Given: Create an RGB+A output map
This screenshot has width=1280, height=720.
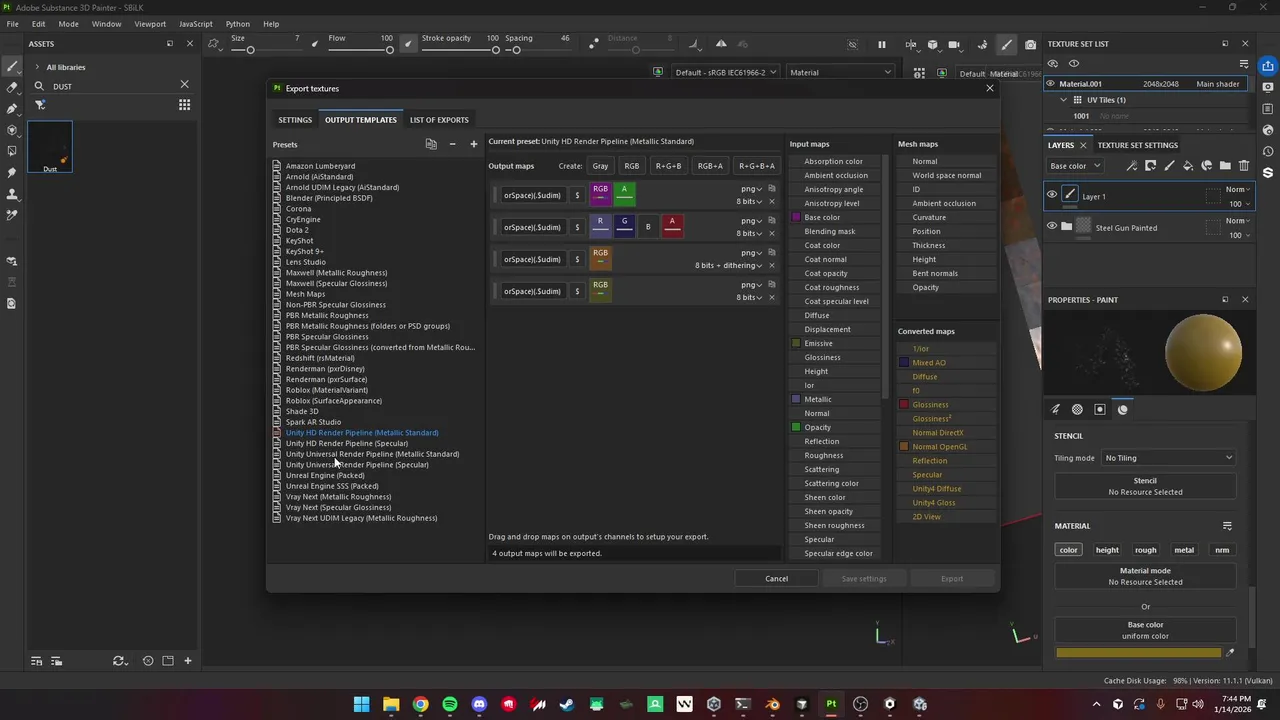Looking at the screenshot, I should [710, 166].
